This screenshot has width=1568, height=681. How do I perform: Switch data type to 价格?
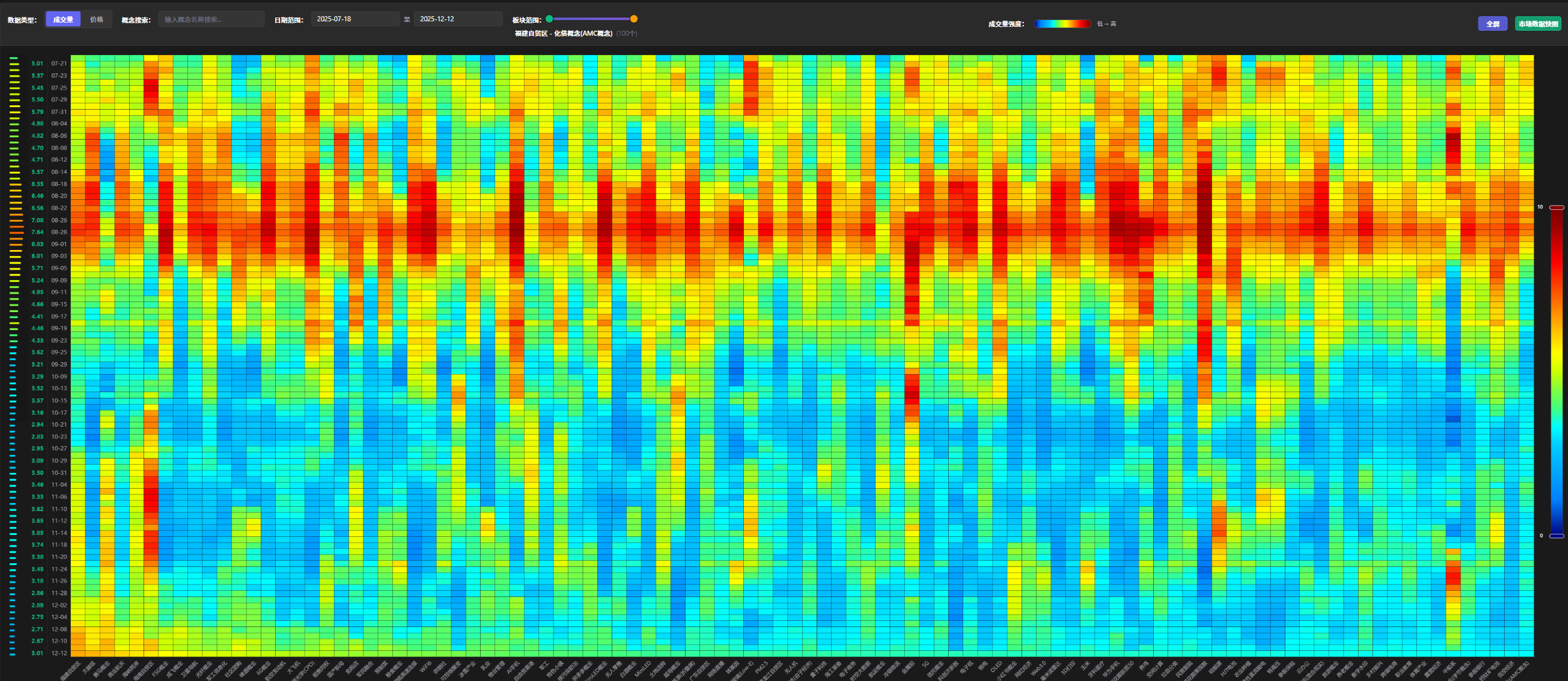pos(97,19)
